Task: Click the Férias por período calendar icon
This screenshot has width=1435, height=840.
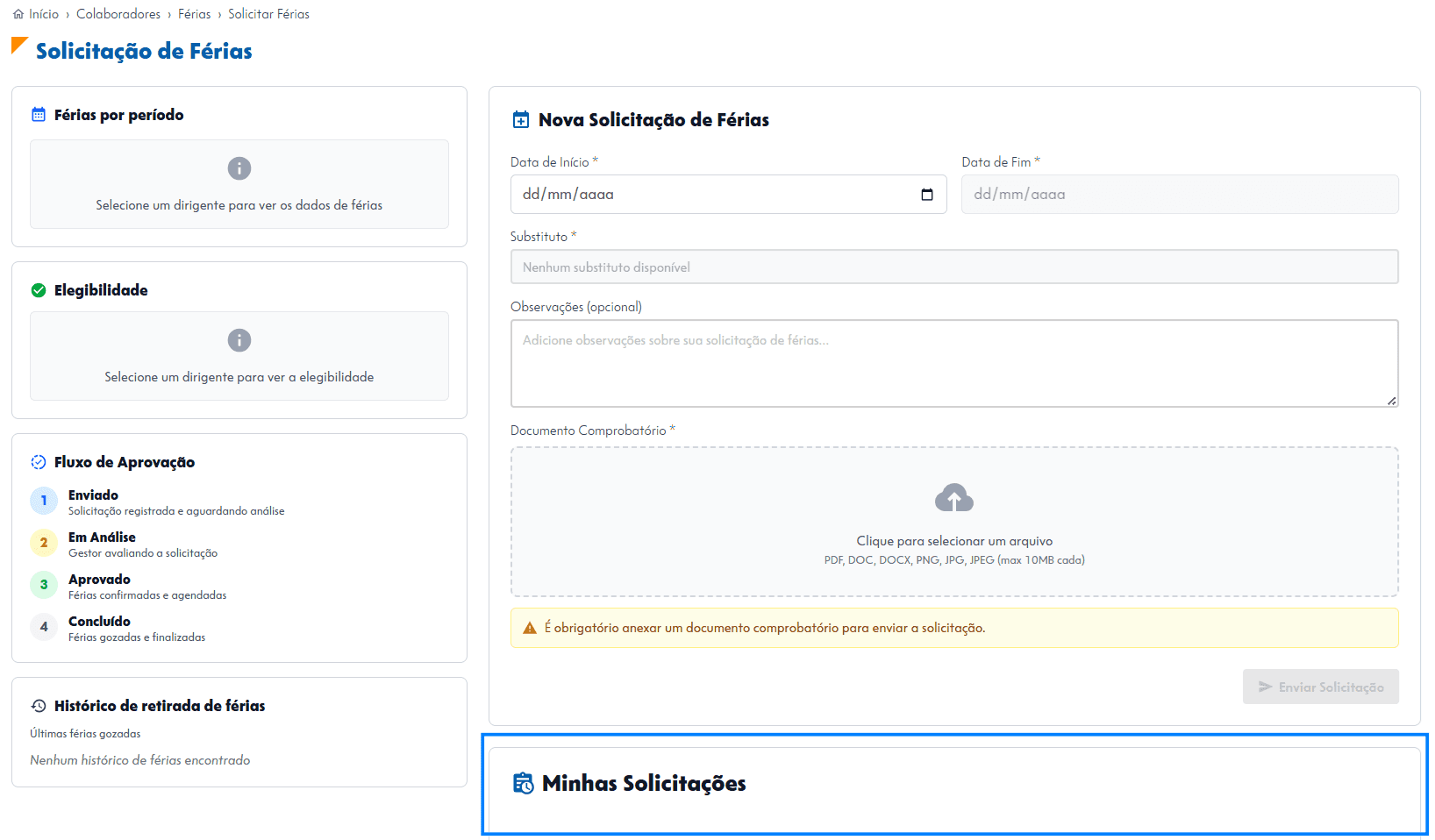Action: click(39, 115)
